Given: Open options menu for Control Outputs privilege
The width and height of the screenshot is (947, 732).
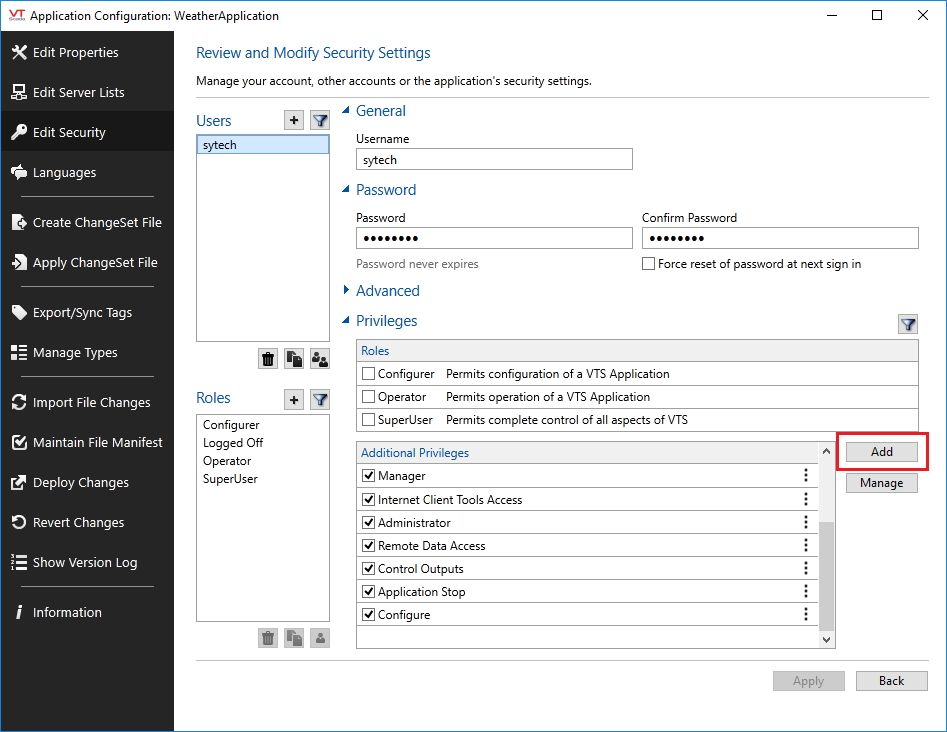Looking at the screenshot, I should (806, 568).
